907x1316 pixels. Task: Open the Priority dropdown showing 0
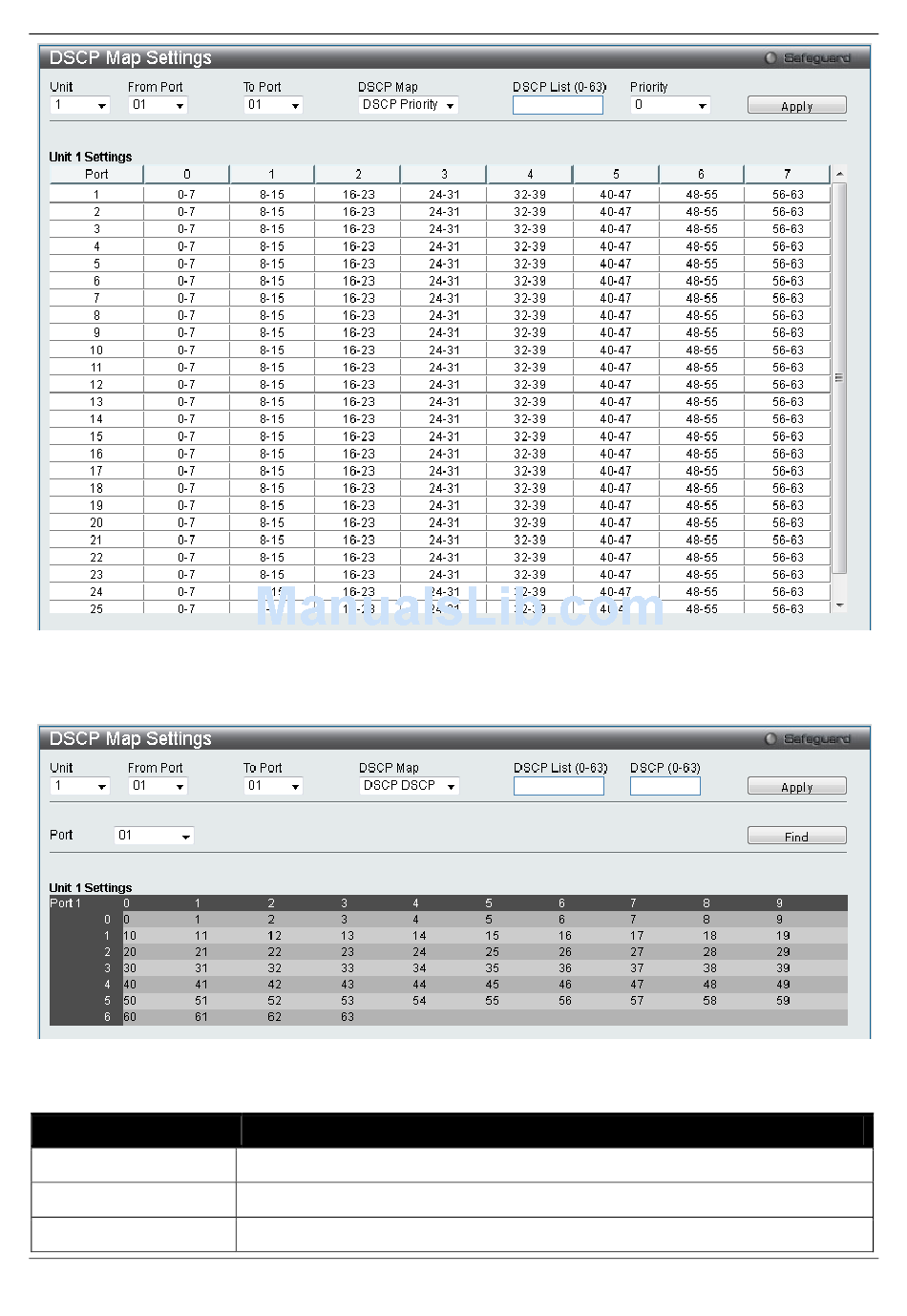(x=670, y=105)
